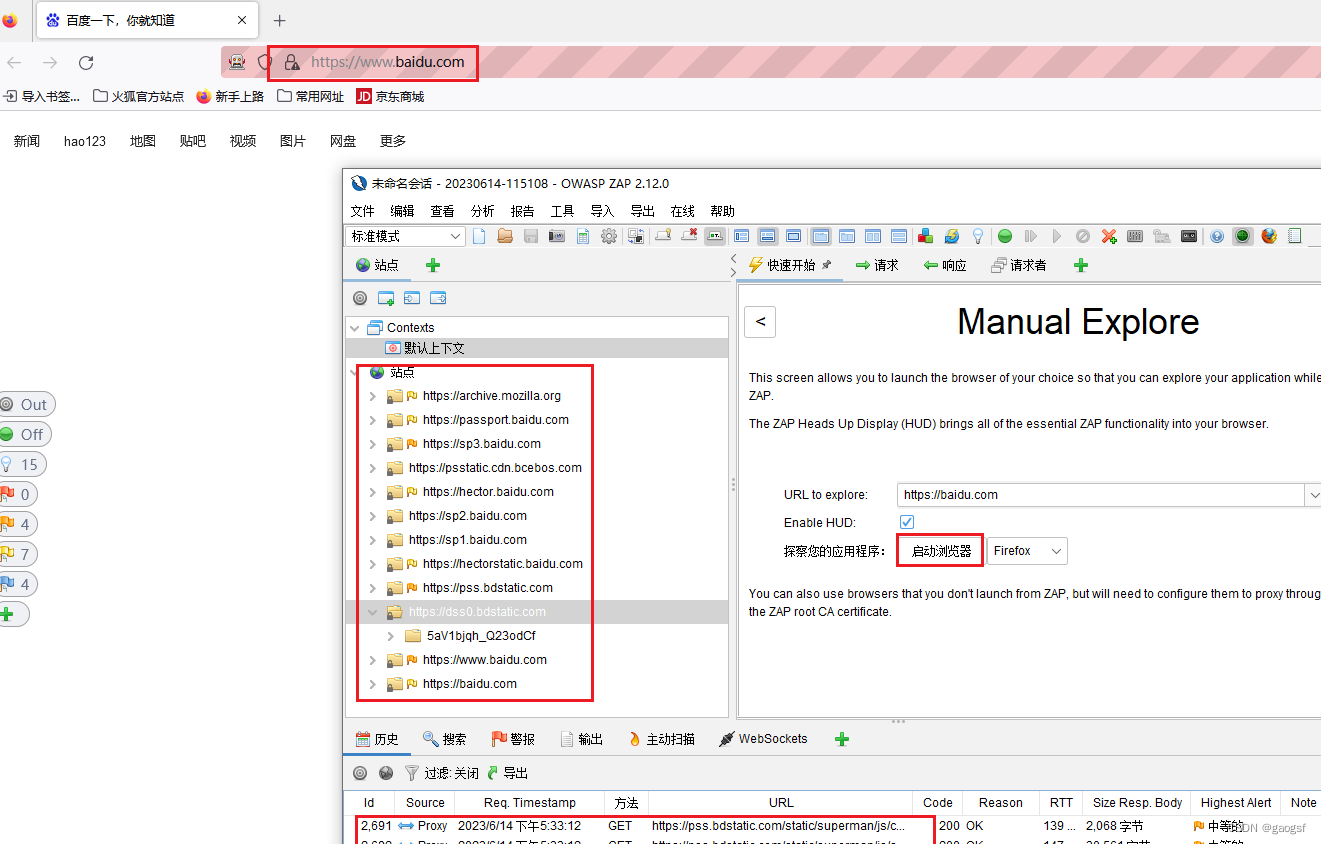Open ZAP Options gear icon
Image resolution: width=1321 pixels, height=844 pixels.
[x=609, y=236]
